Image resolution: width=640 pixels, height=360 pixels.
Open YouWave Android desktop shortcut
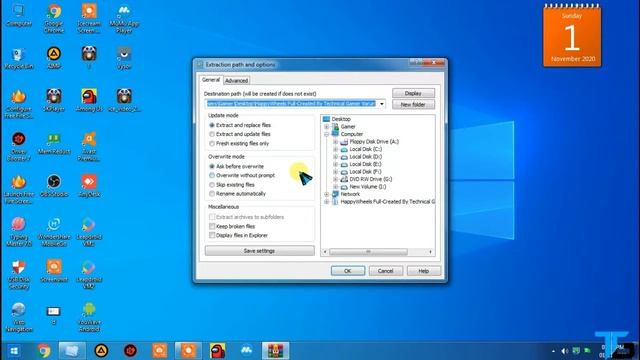(x=89, y=317)
